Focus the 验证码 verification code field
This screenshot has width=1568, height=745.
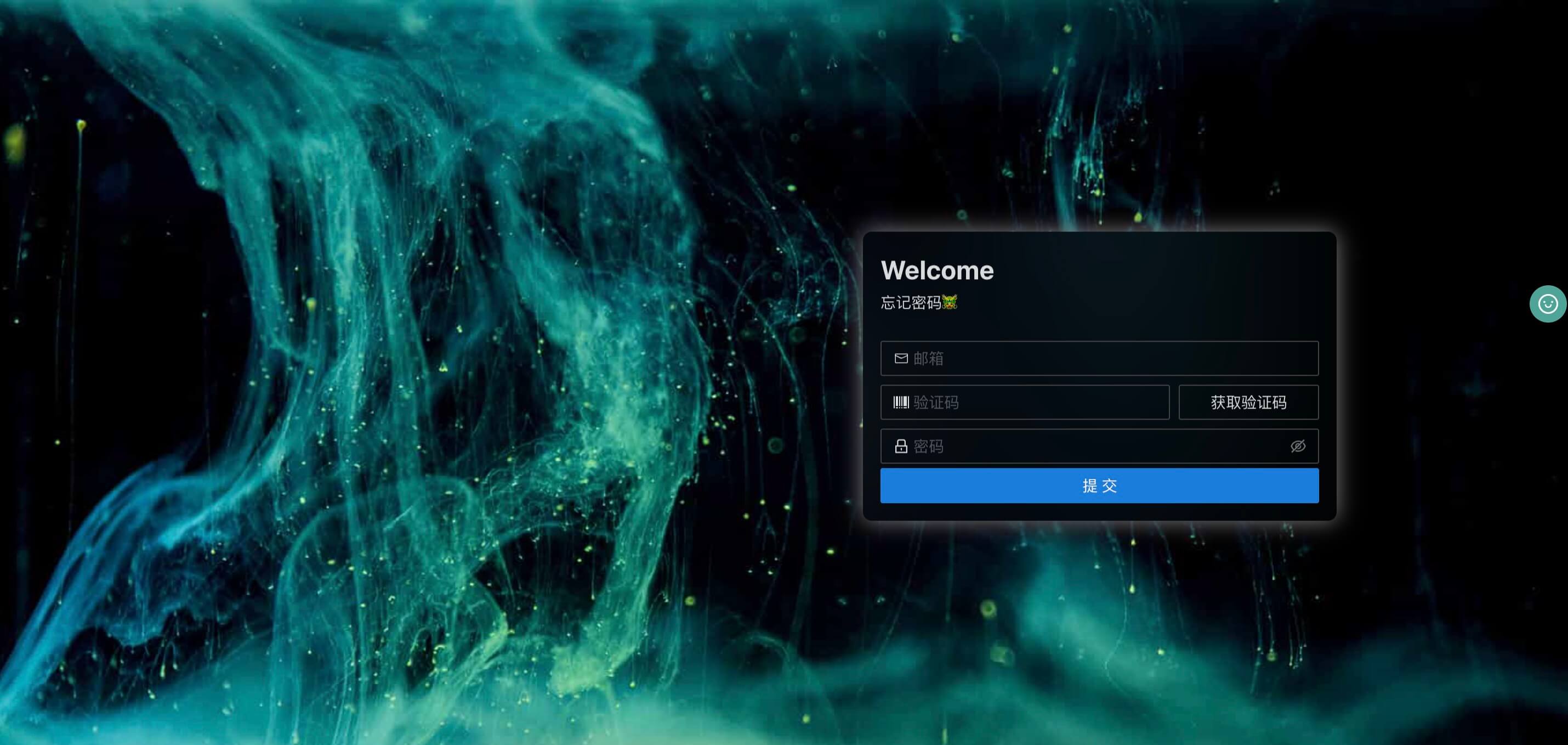(x=1025, y=402)
